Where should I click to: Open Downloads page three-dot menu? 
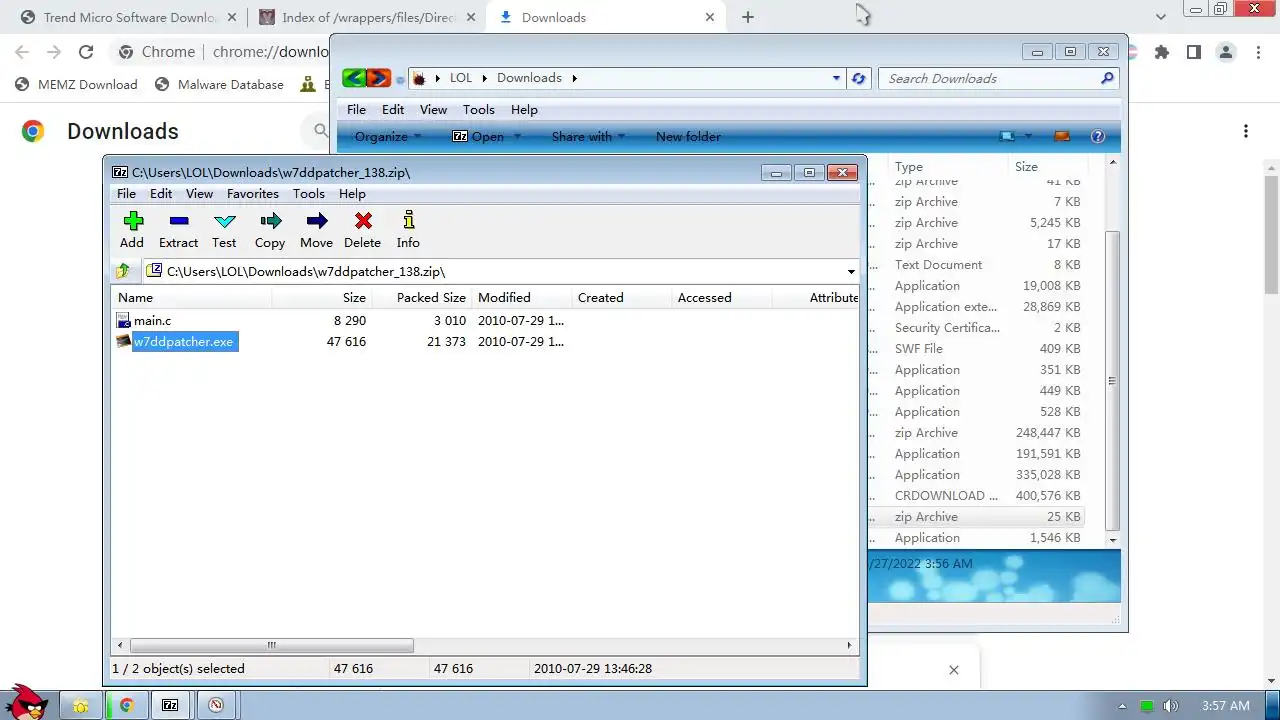point(1246,131)
